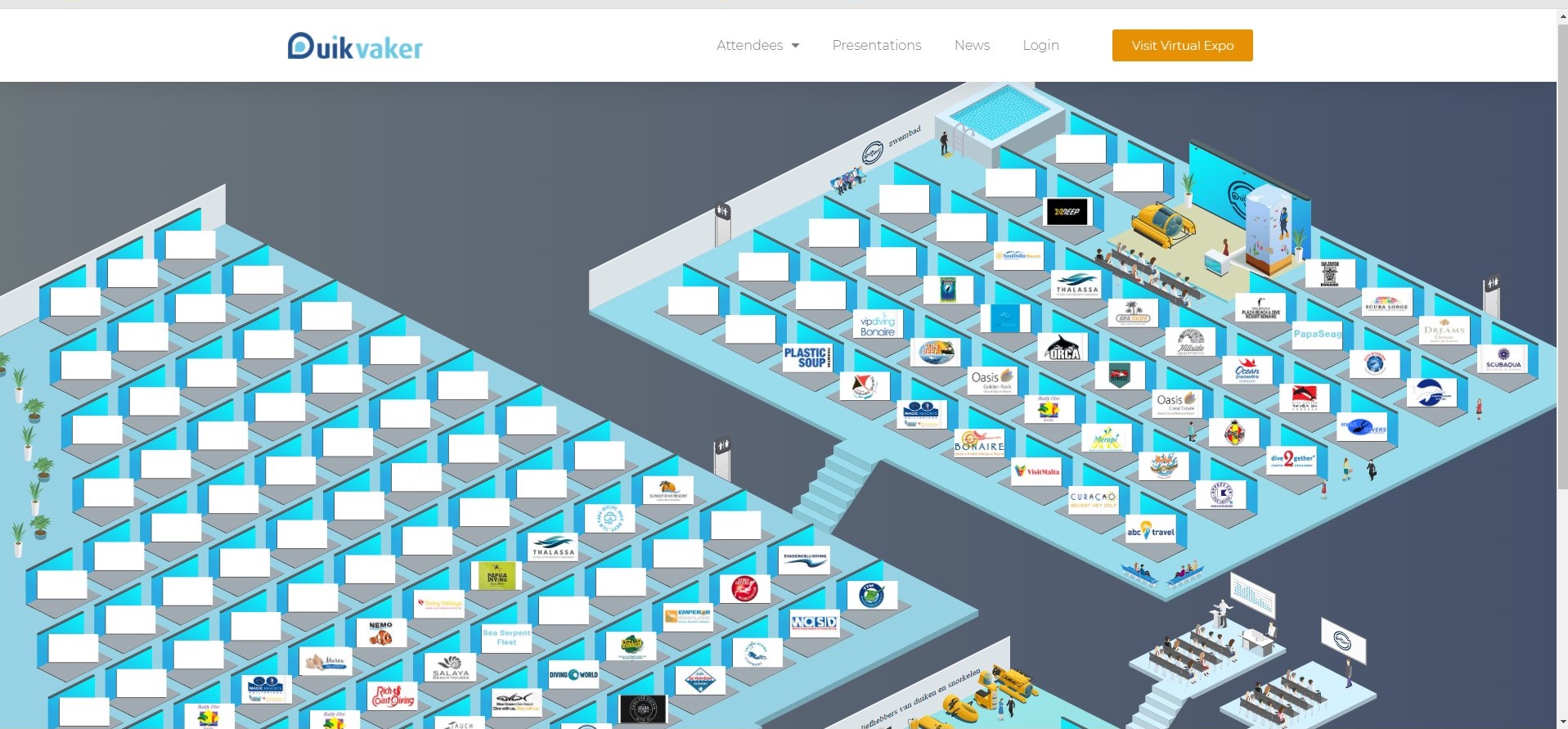Open the Blue Ocean Dive Resort booth
The image size is (1568, 729).
[x=516, y=702]
